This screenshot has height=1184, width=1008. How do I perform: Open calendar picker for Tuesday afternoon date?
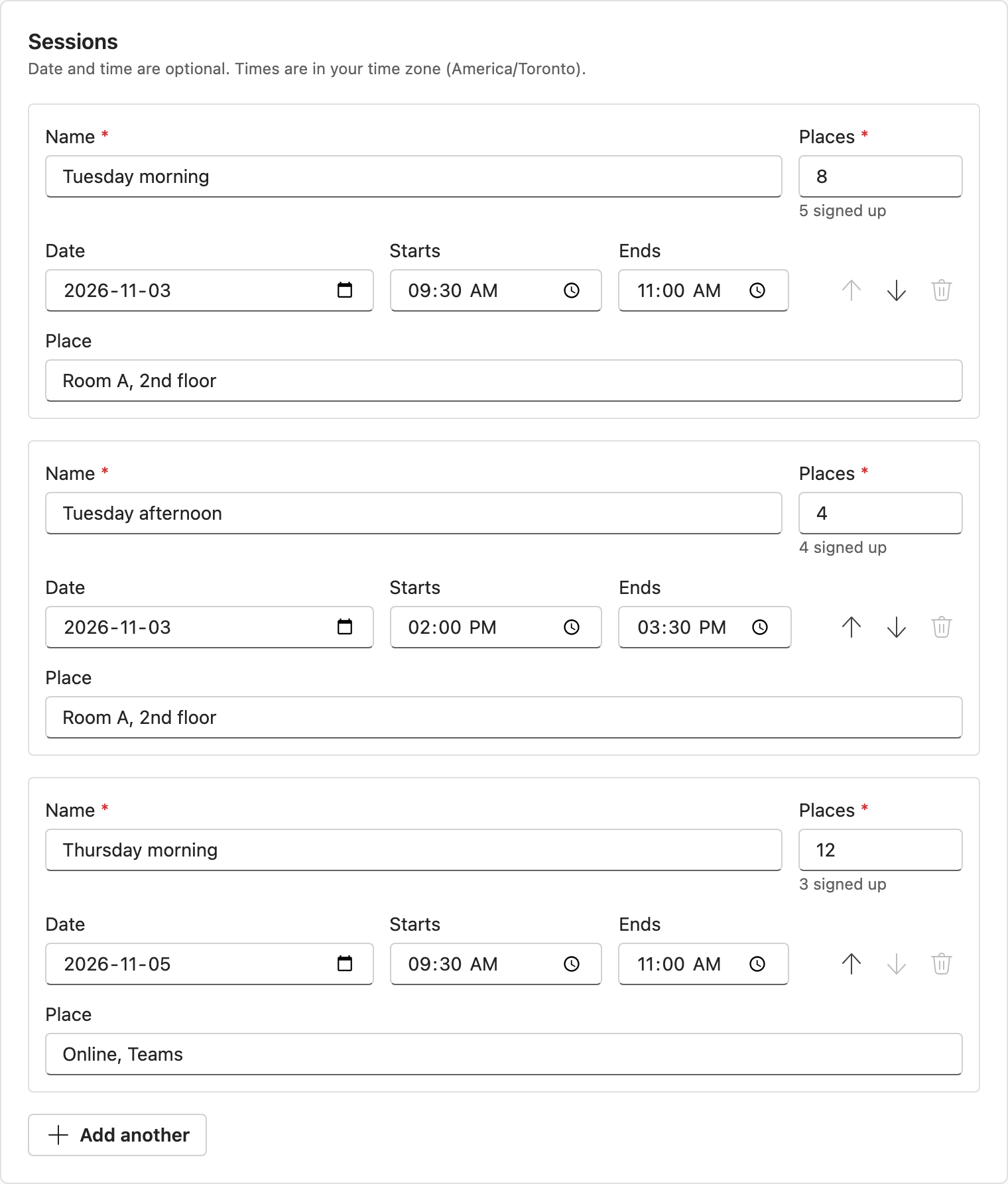click(x=345, y=627)
